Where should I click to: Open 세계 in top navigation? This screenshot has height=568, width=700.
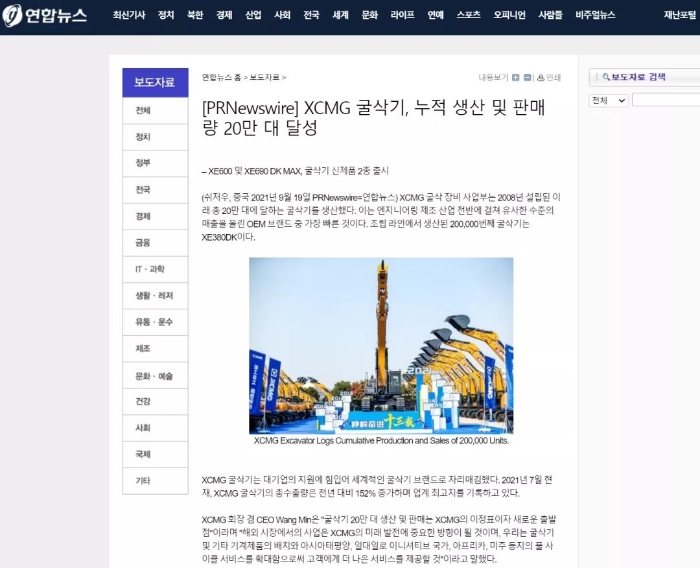[340, 15]
